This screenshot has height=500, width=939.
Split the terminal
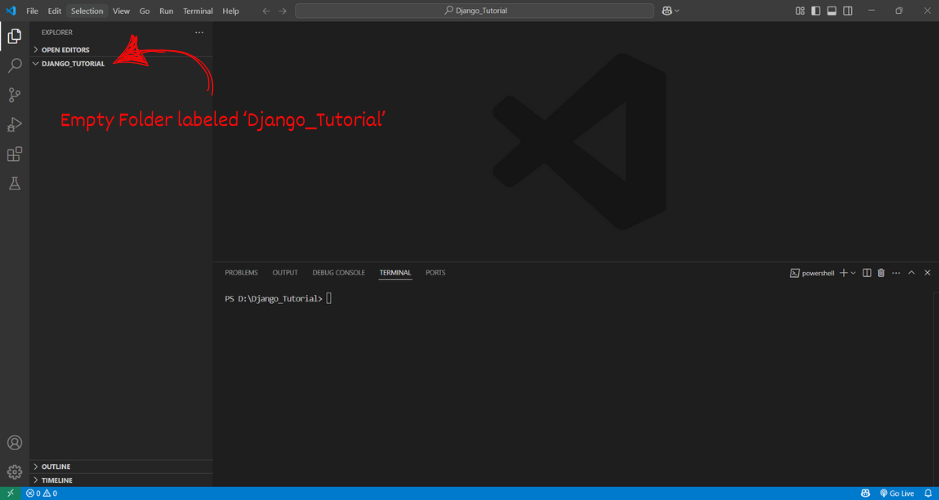(x=867, y=273)
